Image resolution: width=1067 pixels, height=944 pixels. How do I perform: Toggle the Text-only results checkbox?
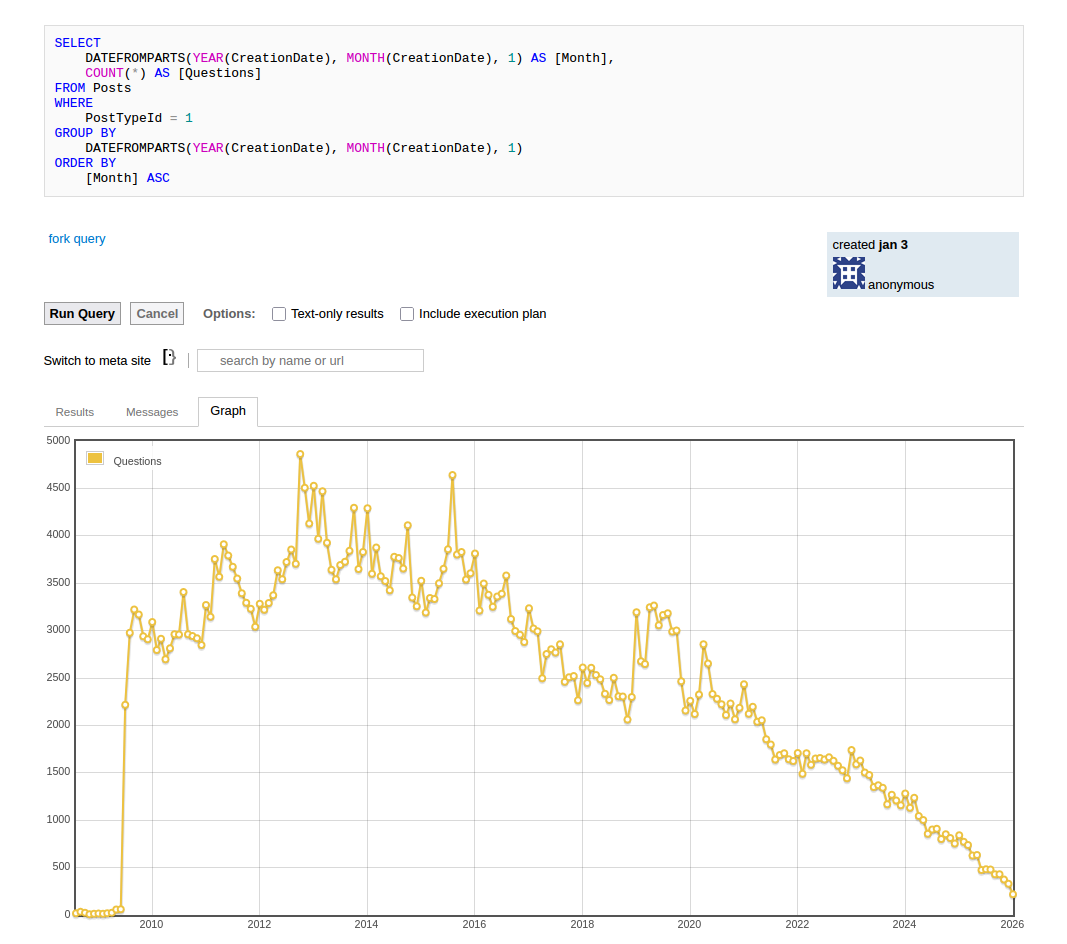click(279, 314)
